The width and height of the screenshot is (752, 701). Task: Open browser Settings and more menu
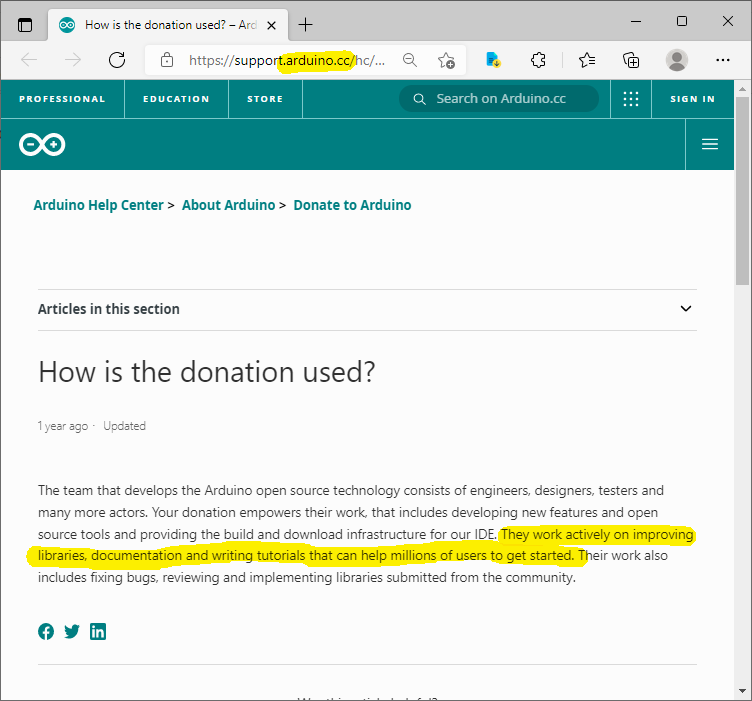coord(722,60)
